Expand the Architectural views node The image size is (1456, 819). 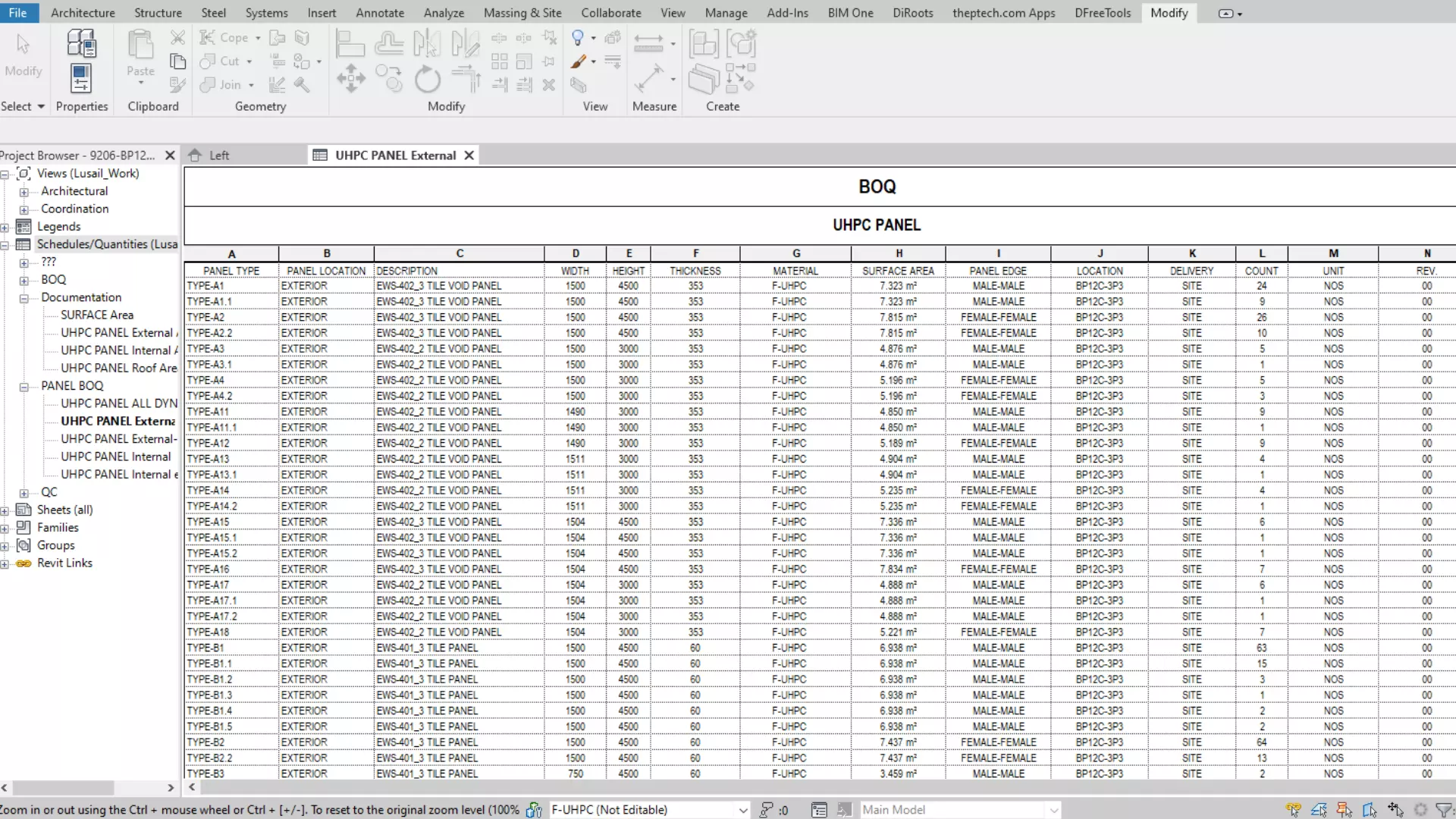tap(24, 192)
